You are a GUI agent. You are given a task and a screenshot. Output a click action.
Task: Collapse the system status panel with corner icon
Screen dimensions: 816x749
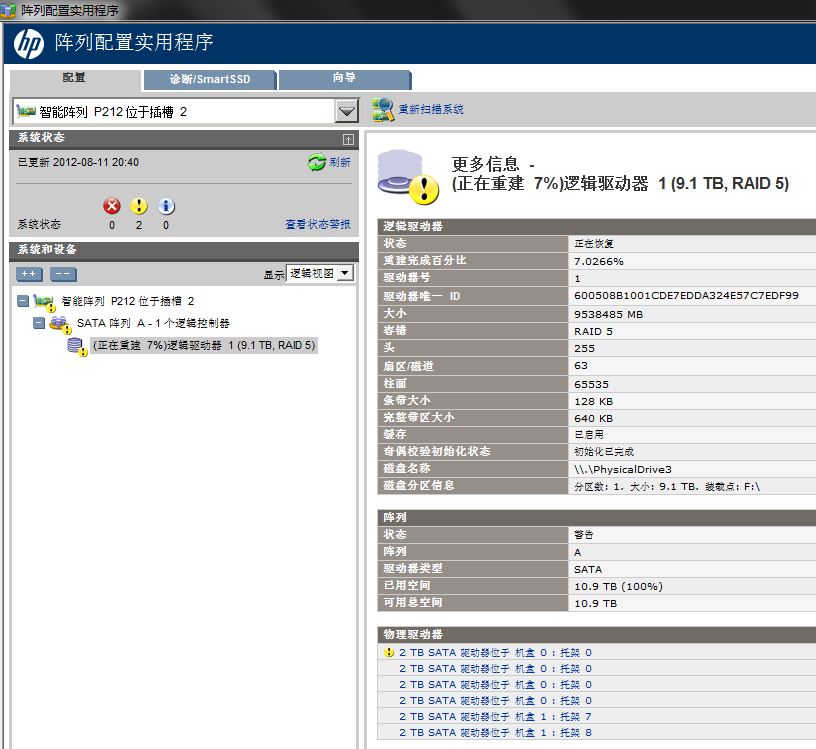[348, 139]
